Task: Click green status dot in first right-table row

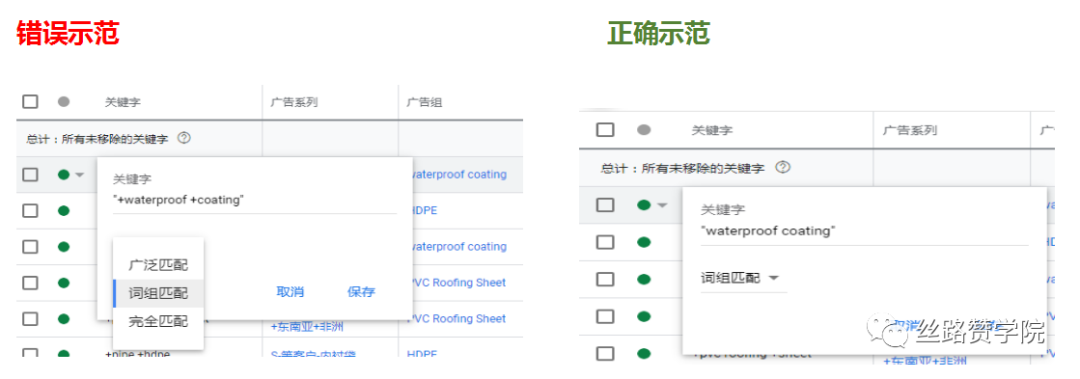Action: click(x=645, y=205)
